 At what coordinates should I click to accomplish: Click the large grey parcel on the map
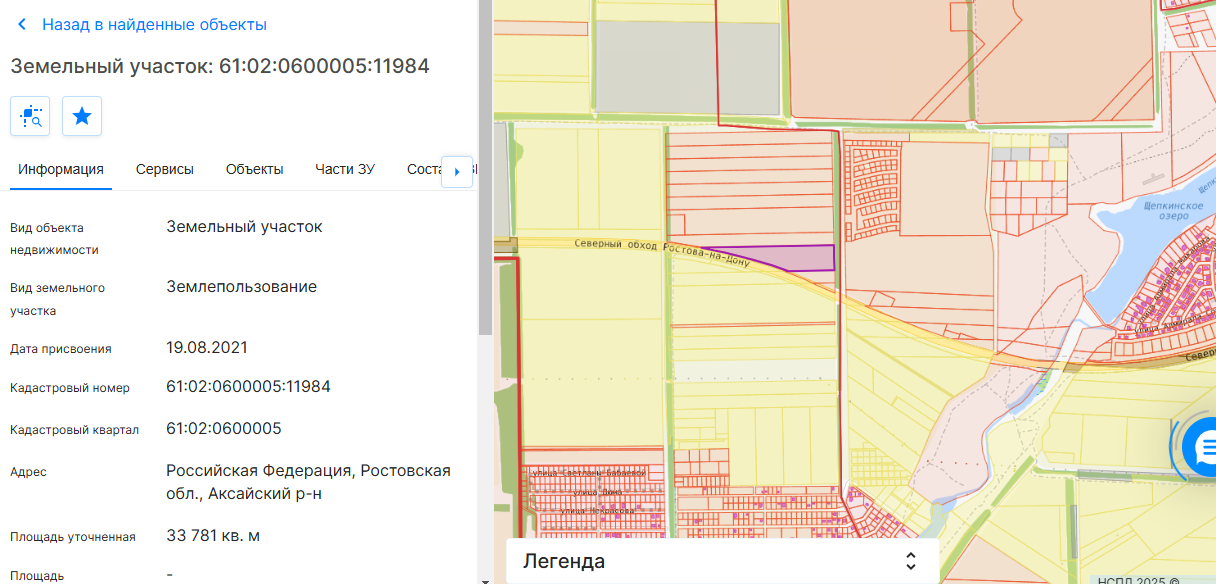(x=687, y=68)
